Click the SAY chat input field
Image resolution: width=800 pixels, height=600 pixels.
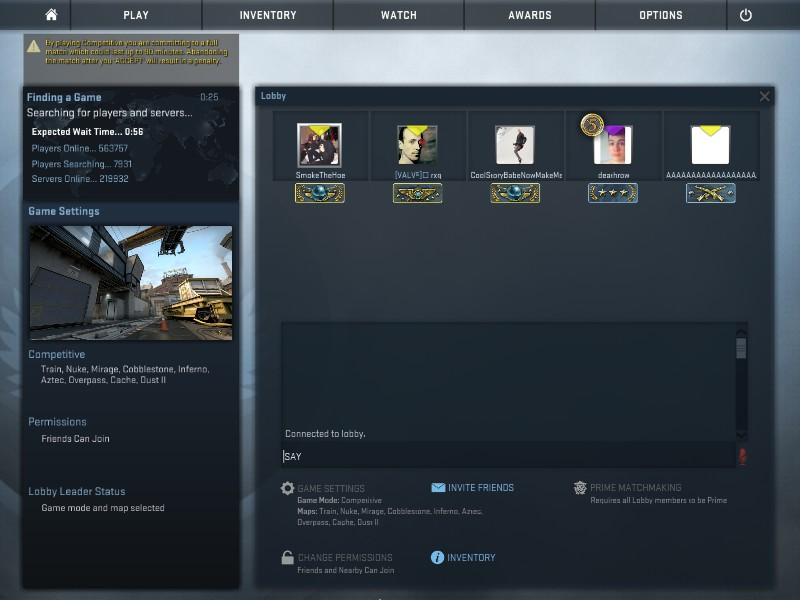[508, 456]
